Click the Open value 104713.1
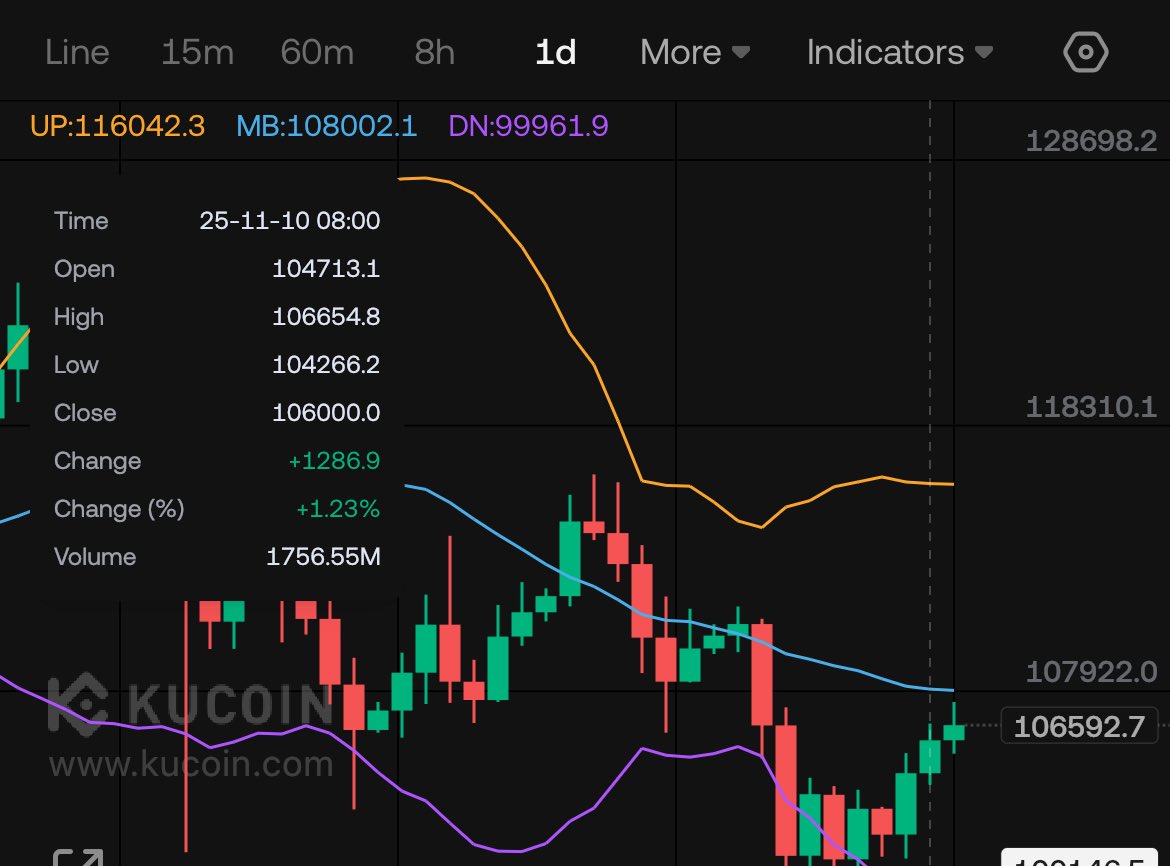Viewport: 1170px width, 866px height. point(326,269)
